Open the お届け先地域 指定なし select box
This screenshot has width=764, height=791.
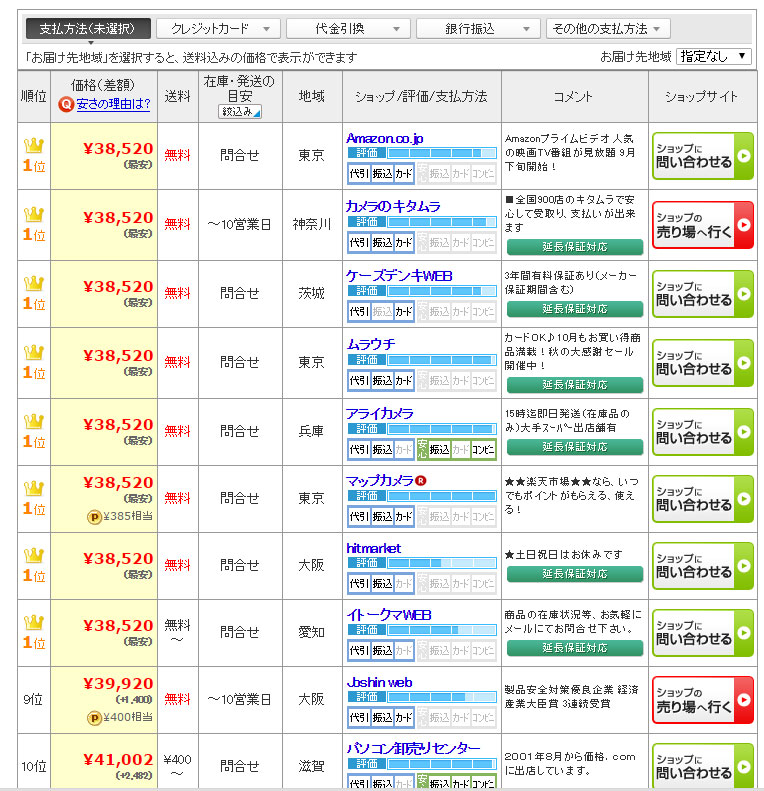714,56
